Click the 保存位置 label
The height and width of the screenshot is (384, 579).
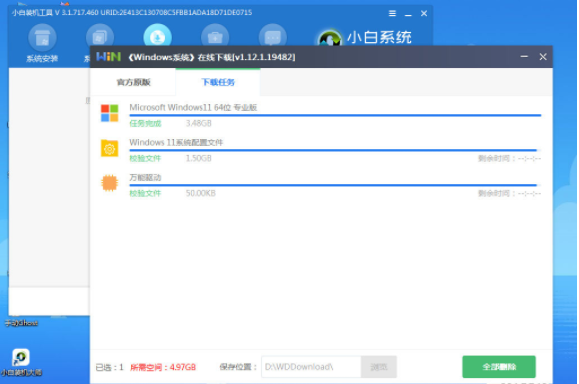coord(238,367)
